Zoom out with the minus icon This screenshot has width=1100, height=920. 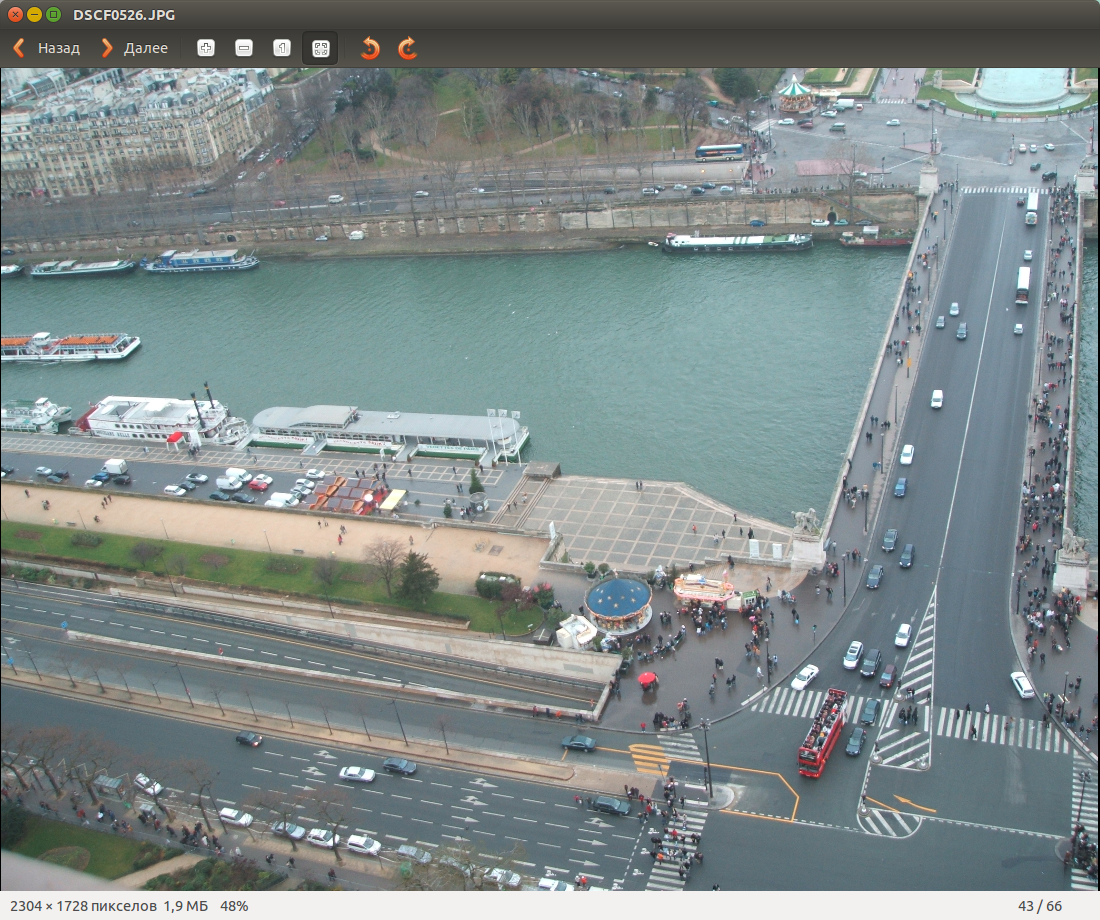tap(243, 48)
